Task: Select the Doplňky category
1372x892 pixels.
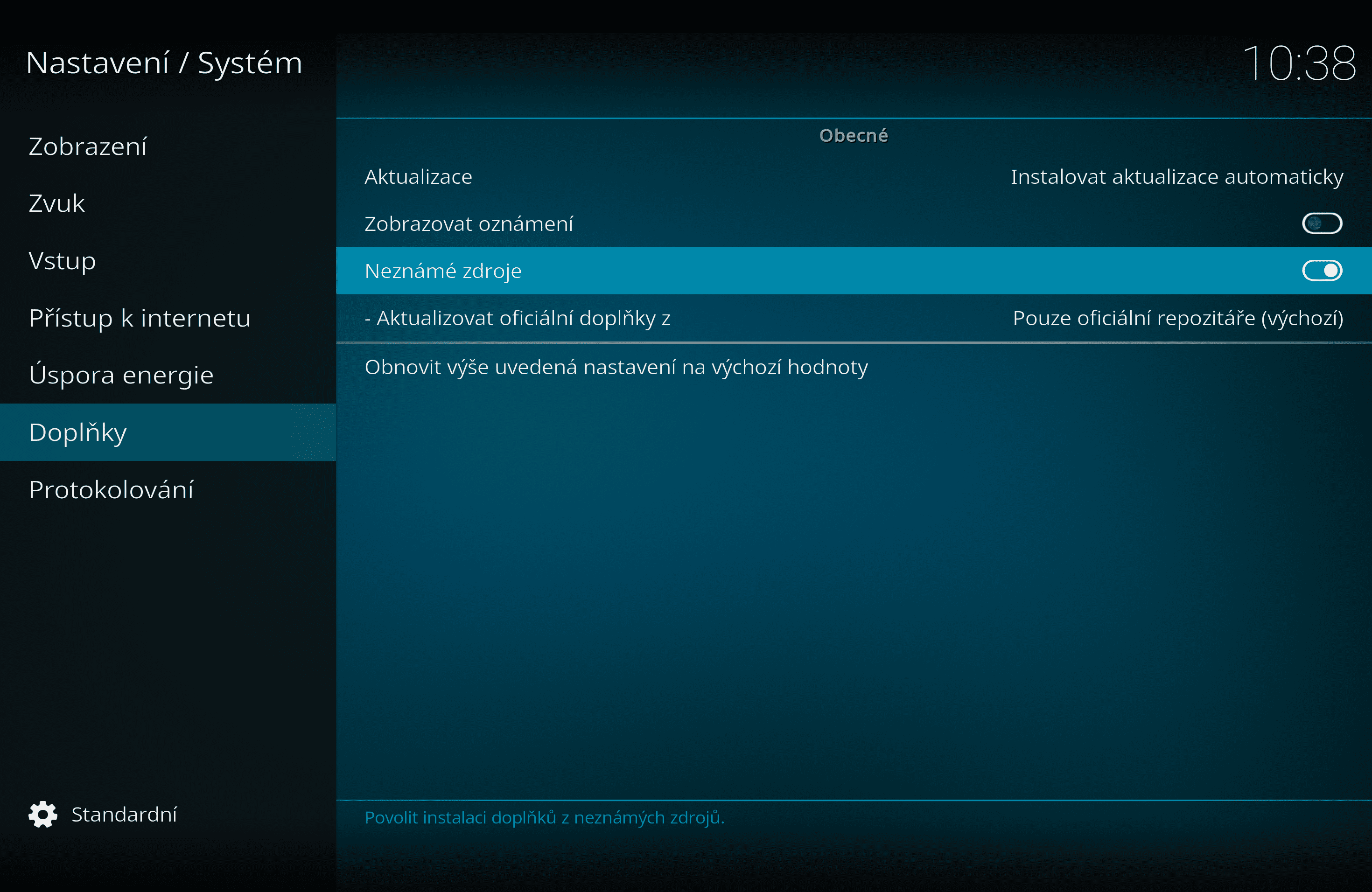Action: pos(168,432)
